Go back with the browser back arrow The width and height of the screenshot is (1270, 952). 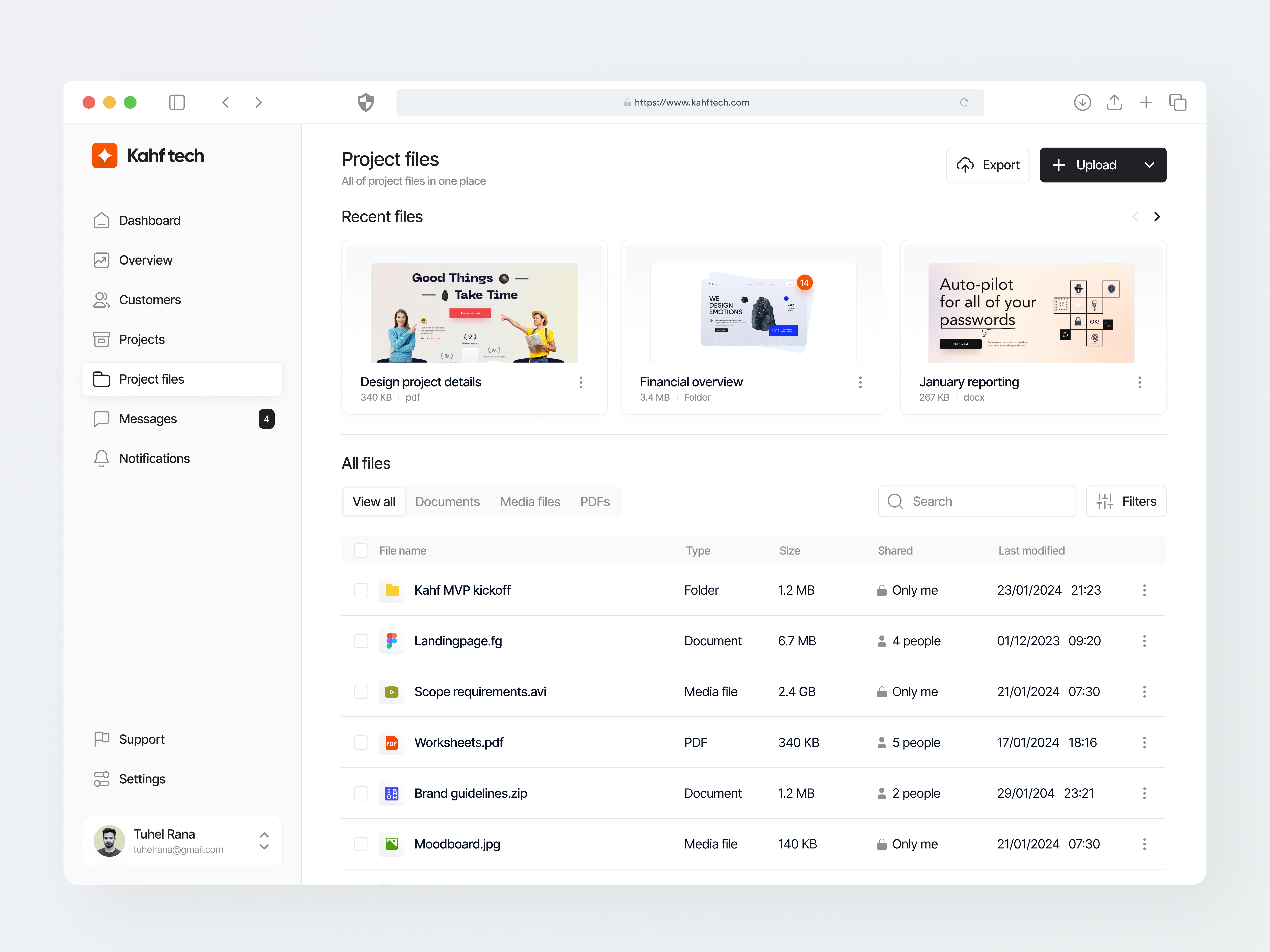226,102
